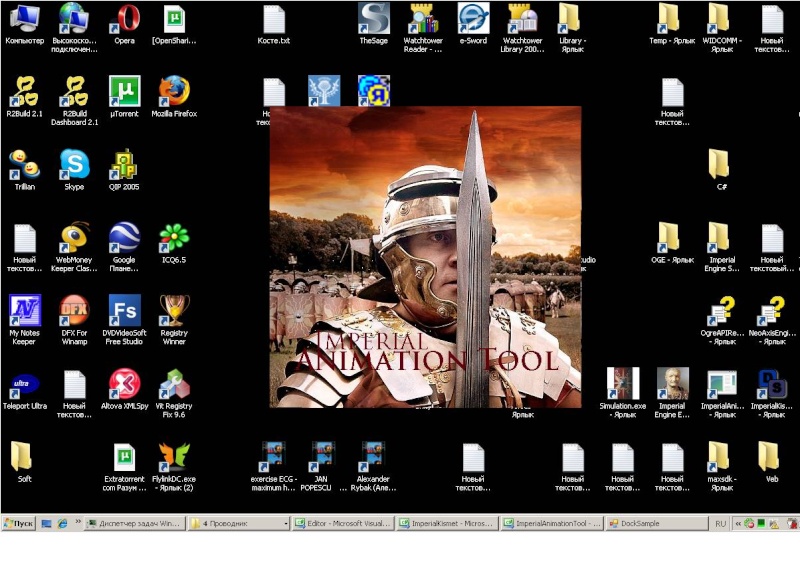This screenshot has width=800, height=566.
Task: Launch the ImperialAni... desktop shortcut
Action: (721, 393)
